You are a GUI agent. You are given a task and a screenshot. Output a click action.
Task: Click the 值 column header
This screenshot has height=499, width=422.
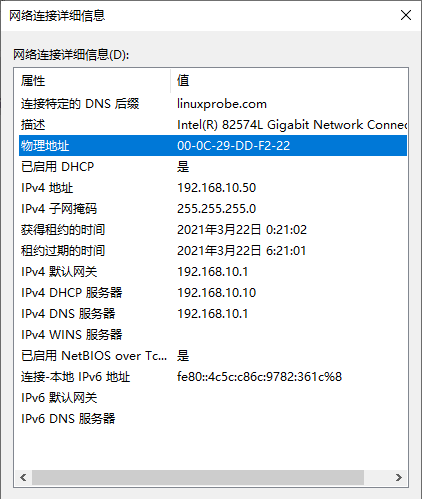pos(289,81)
